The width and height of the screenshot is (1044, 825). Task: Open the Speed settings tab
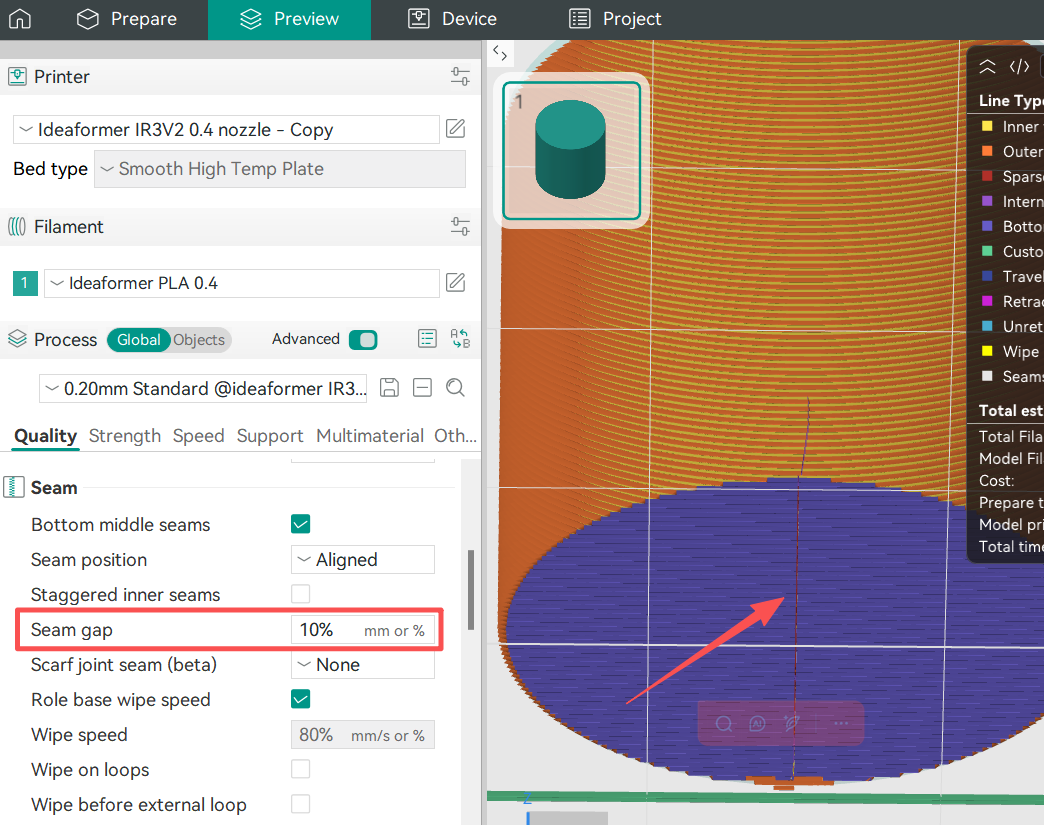pos(198,435)
